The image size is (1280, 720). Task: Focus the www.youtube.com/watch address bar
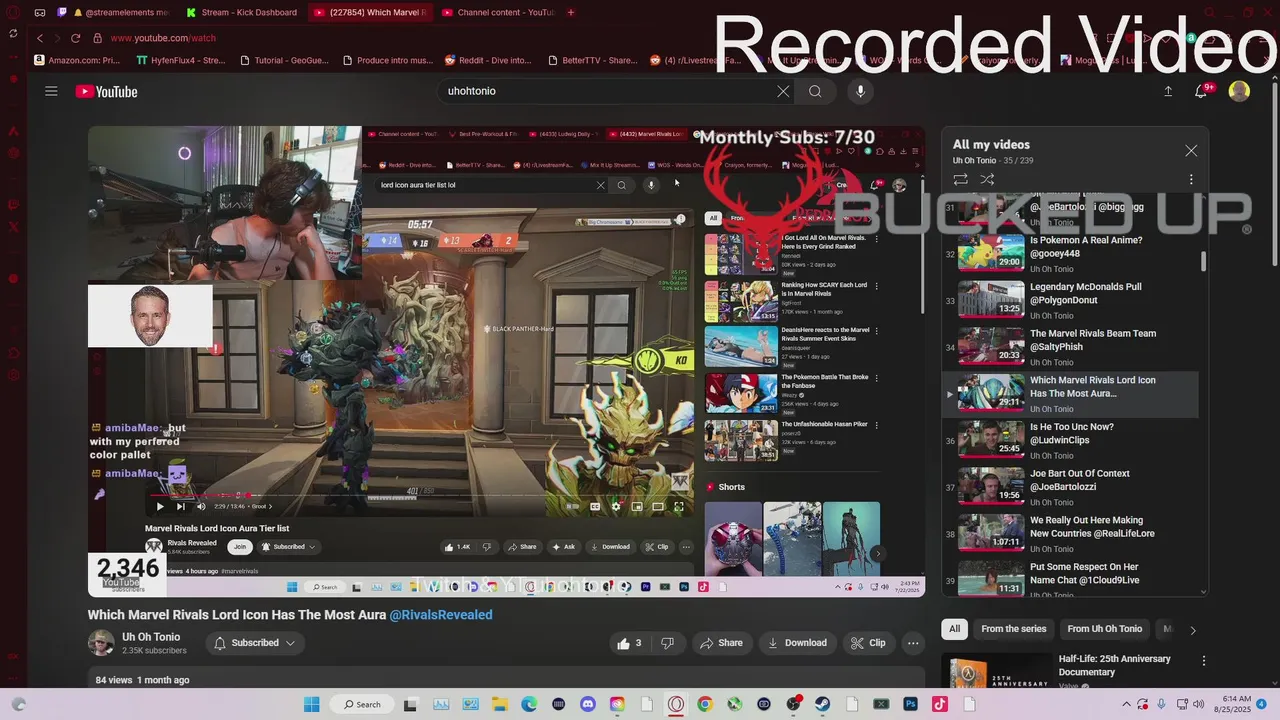click(x=163, y=38)
